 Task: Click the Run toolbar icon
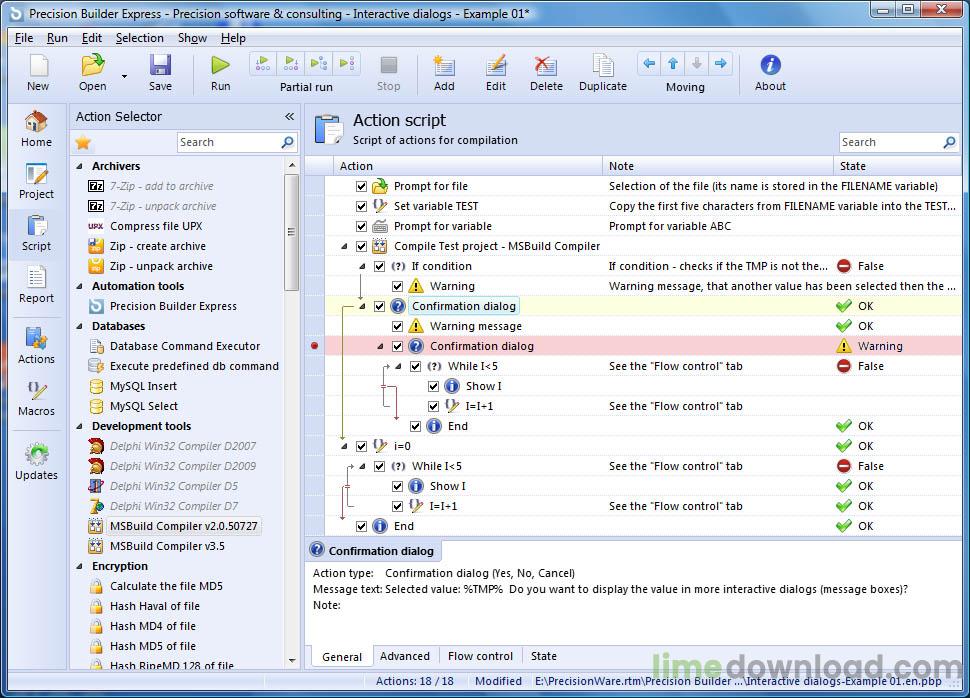(x=220, y=66)
